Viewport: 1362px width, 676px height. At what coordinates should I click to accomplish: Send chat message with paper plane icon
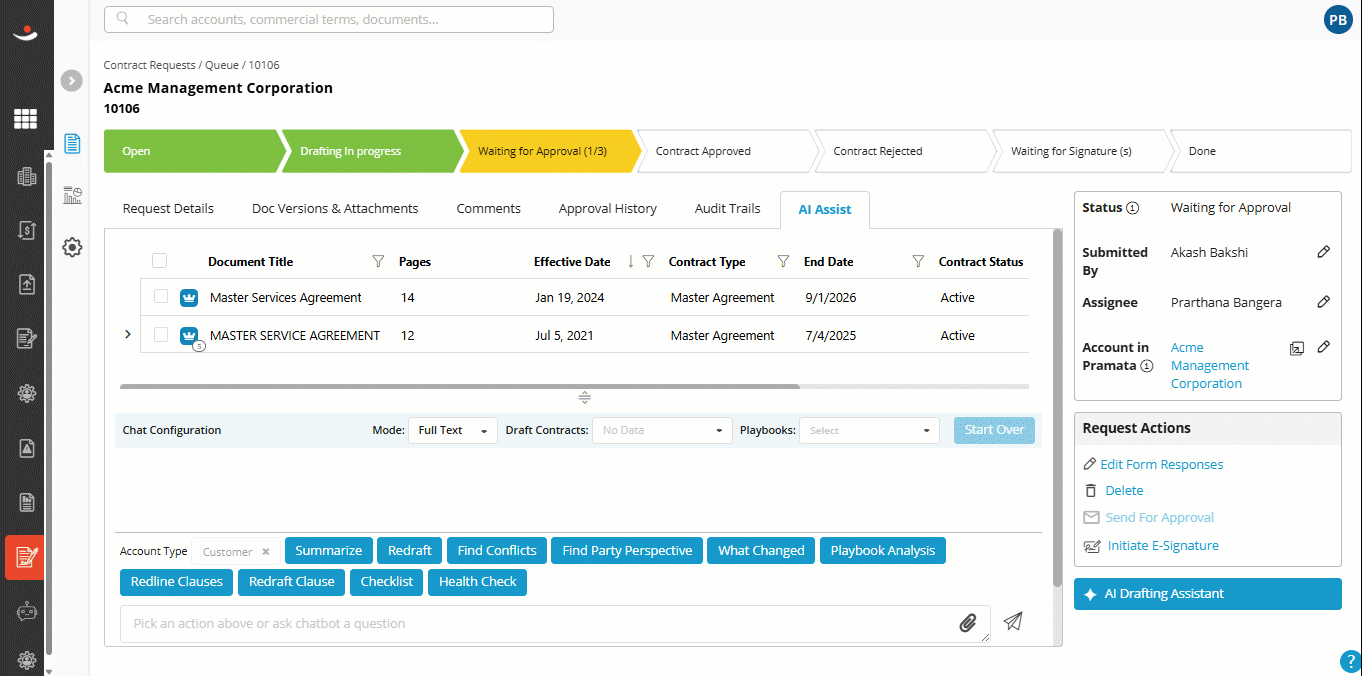(x=1013, y=621)
